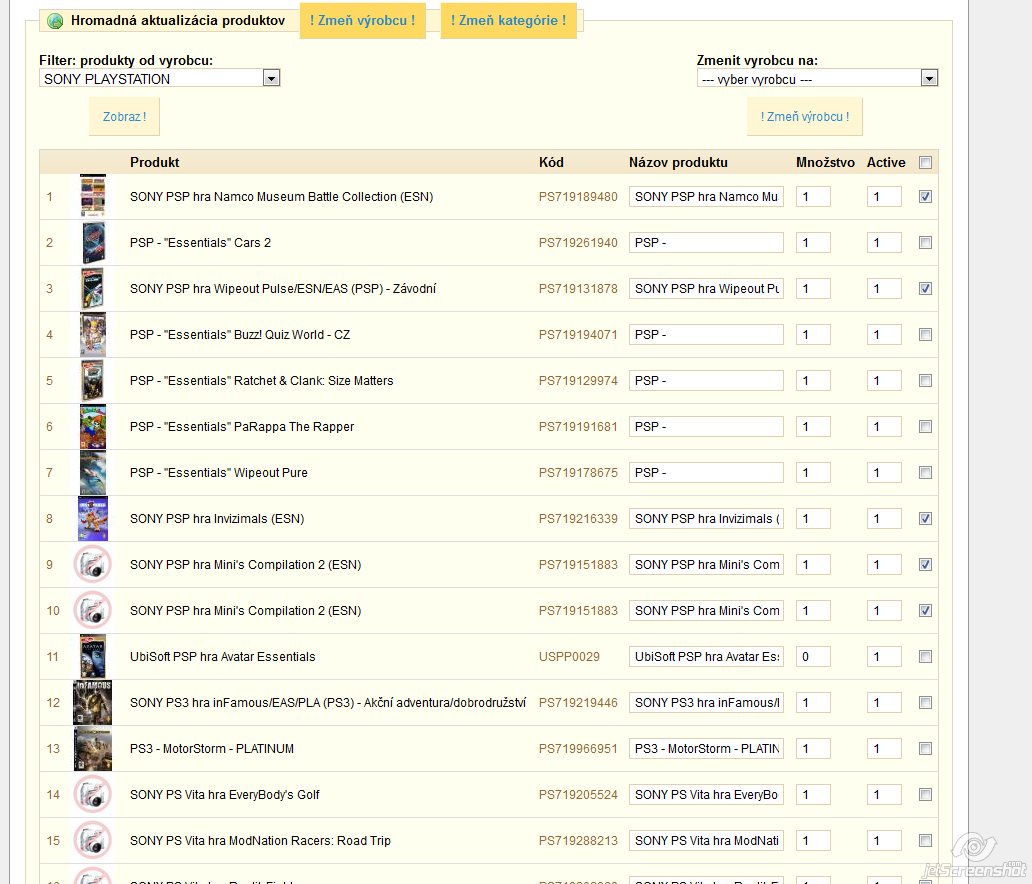The image size is (1032, 884).
Task: Open Essentials Cars 2 cover thumbnail
Action: 93,242
